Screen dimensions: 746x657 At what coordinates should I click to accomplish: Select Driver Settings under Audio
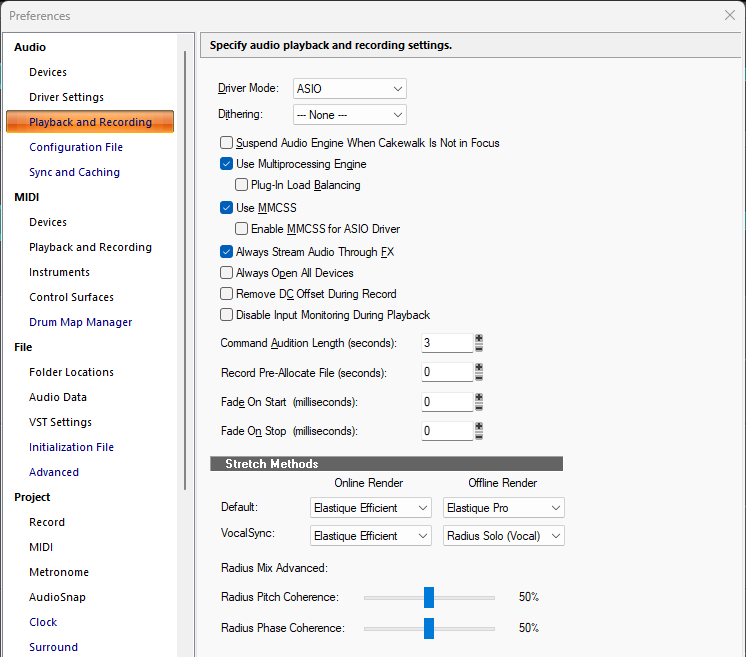pyautogui.click(x=66, y=97)
